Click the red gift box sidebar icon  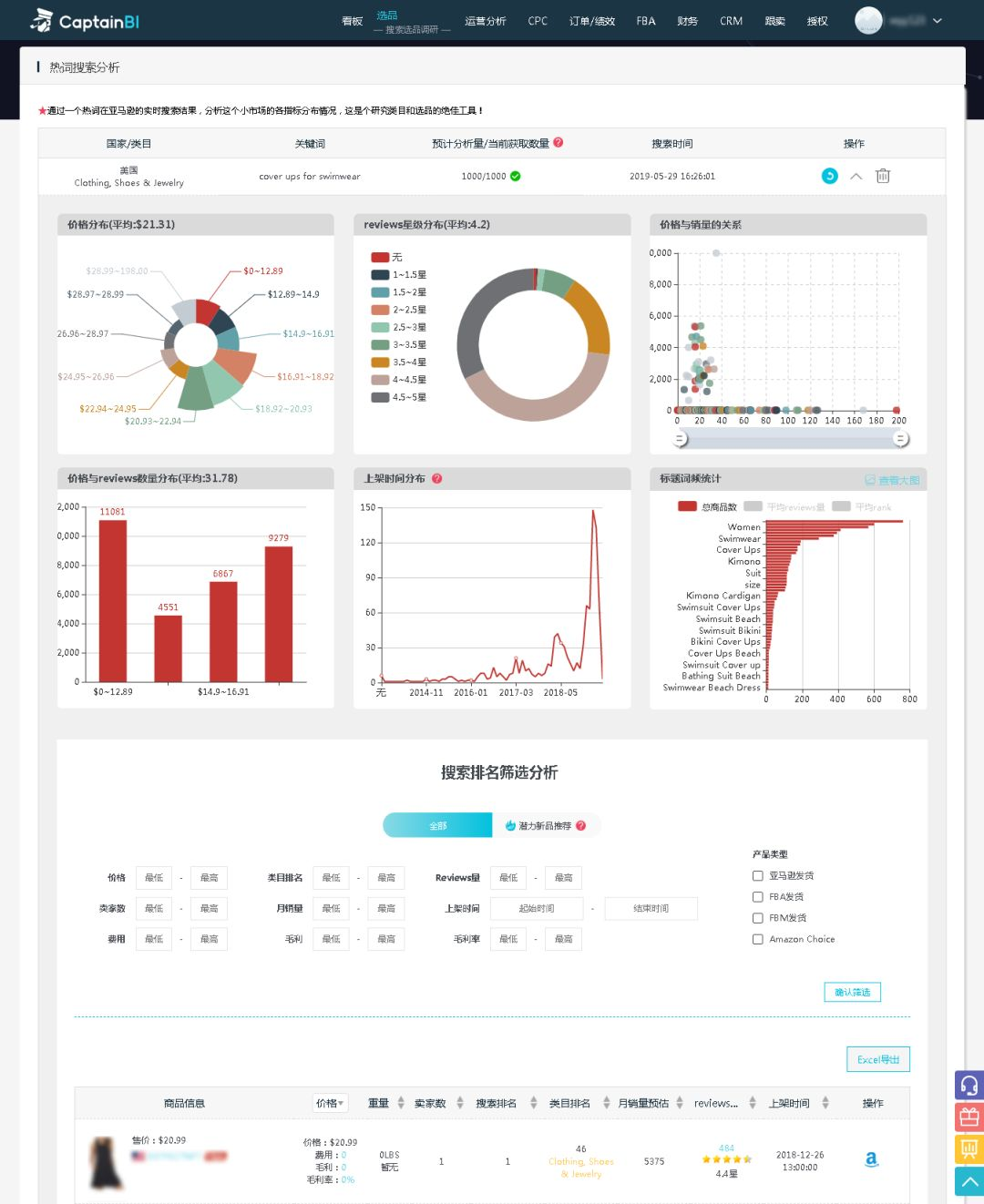[969, 1117]
